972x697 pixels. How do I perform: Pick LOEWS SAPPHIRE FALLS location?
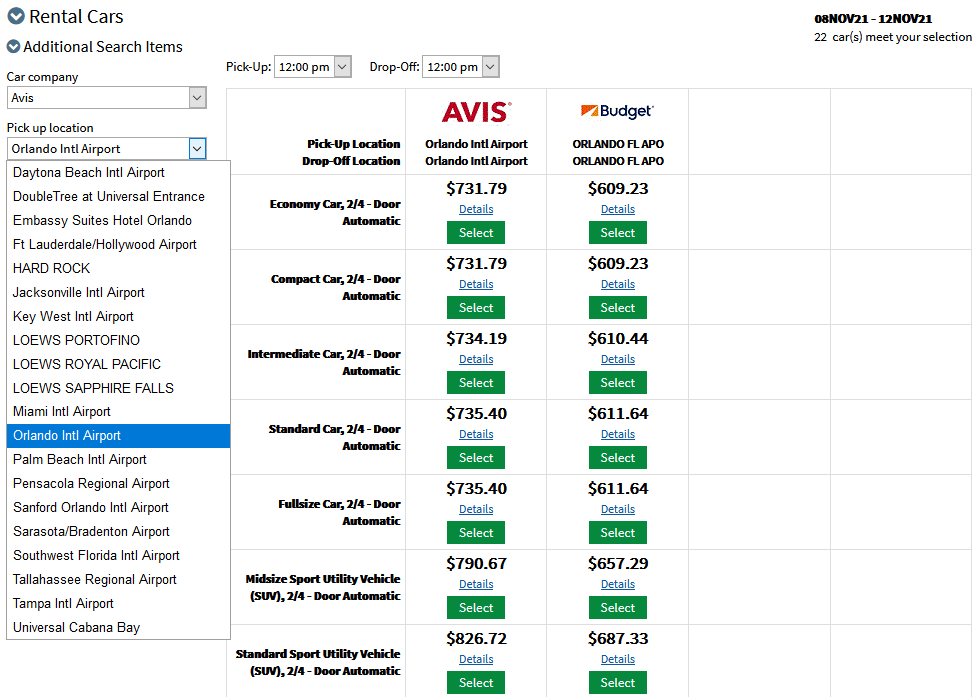coord(118,388)
